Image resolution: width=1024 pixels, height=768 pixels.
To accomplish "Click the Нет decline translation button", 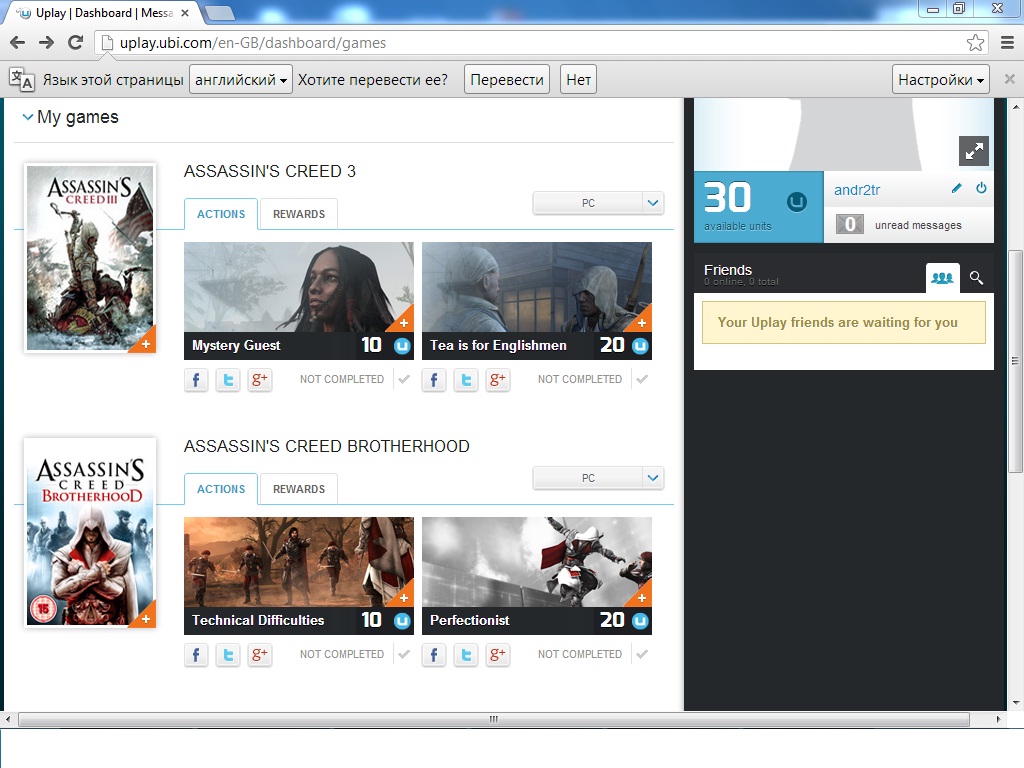I will click(578, 80).
